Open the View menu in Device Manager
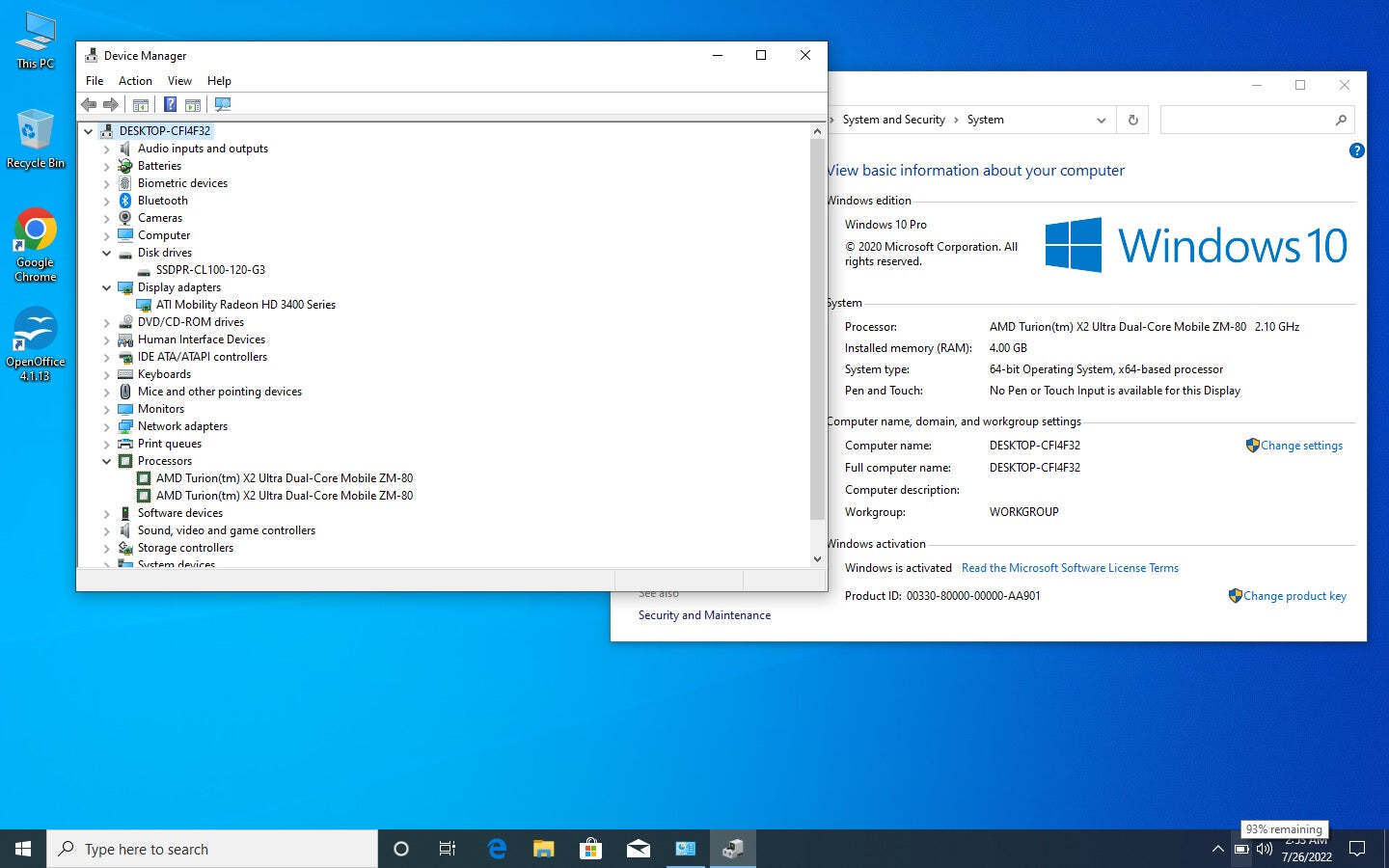The image size is (1389, 868). [179, 81]
